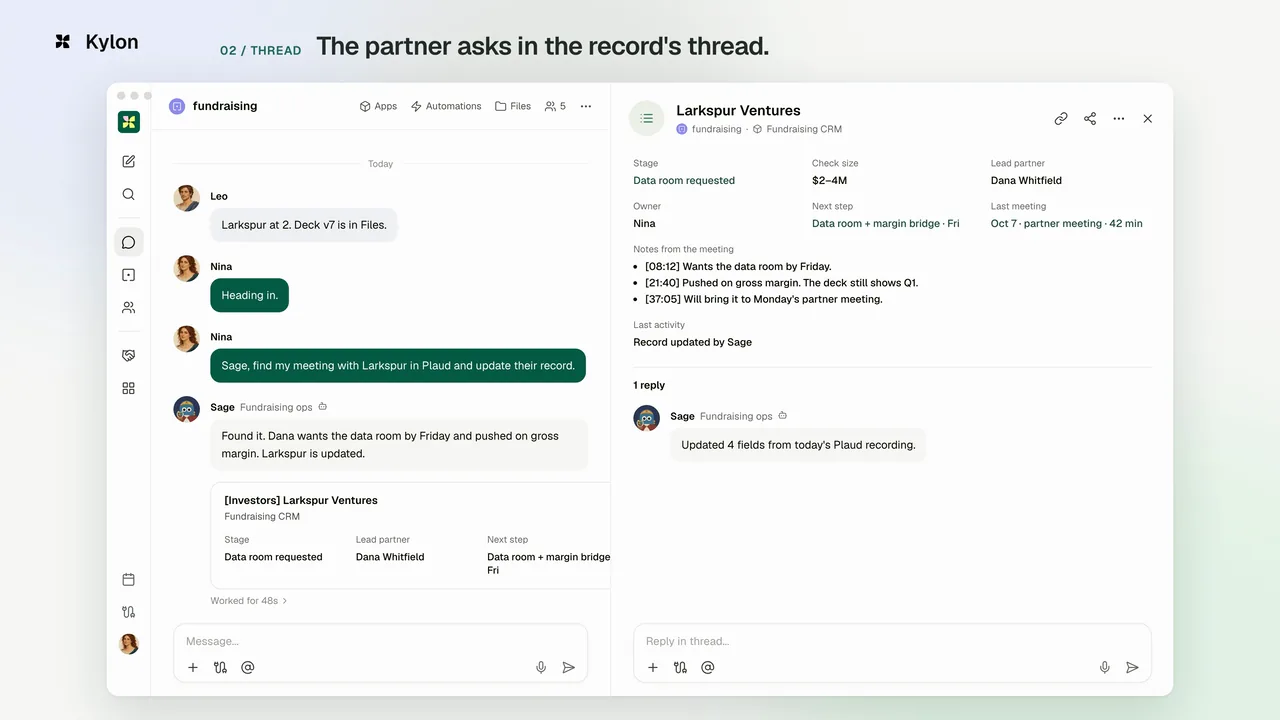The width and height of the screenshot is (1280, 720).
Task: Open the handshake deals icon in sidebar
Action: tap(128, 355)
